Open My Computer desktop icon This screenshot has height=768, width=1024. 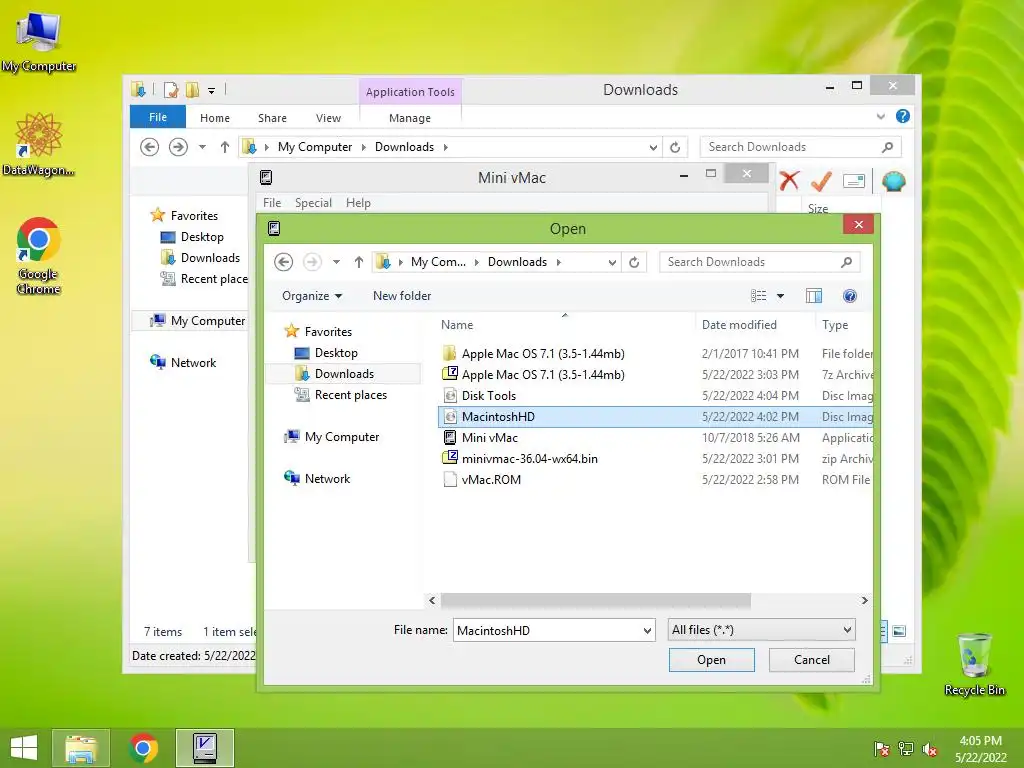click(x=39, y=42)
